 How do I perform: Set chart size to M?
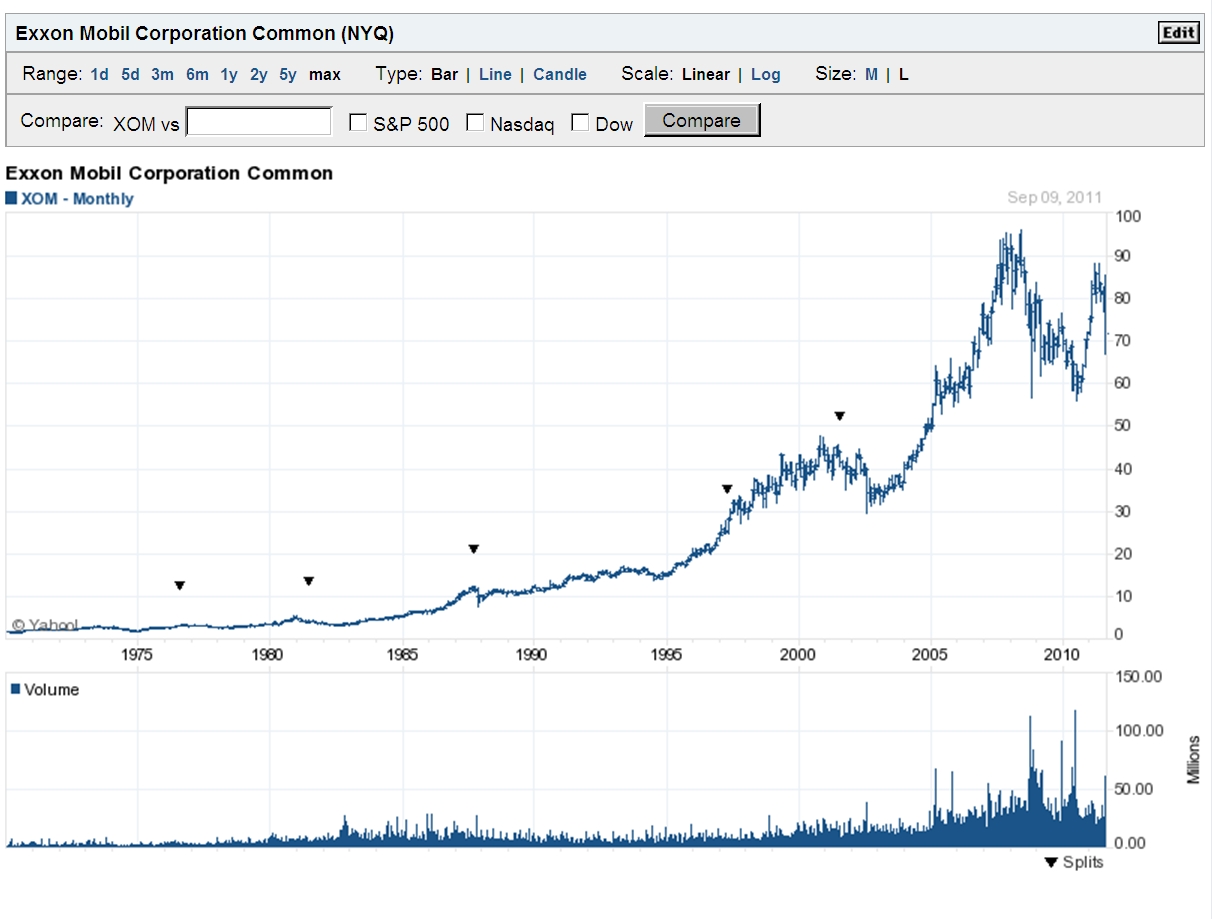click(x=871, y=74)
